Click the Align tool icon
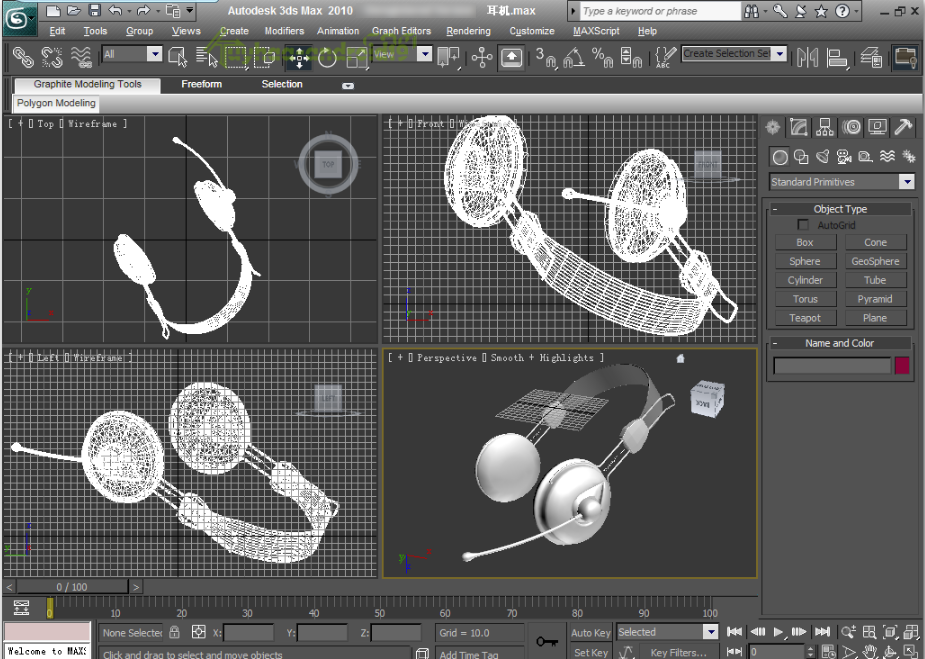The width and height of the screenshot is (925, 659). pos(837,57)
